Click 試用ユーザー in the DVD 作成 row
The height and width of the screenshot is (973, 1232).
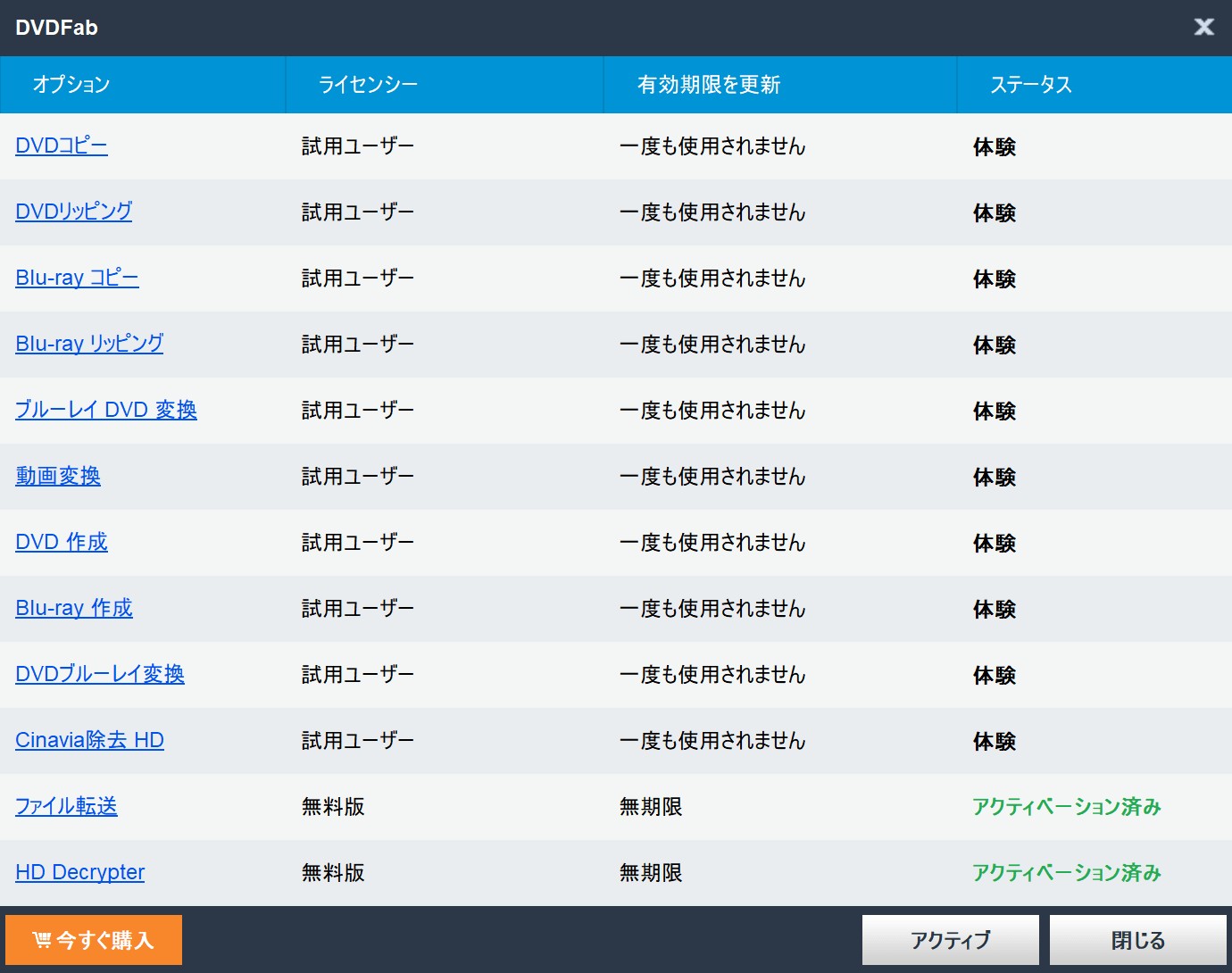click(358, 542)
